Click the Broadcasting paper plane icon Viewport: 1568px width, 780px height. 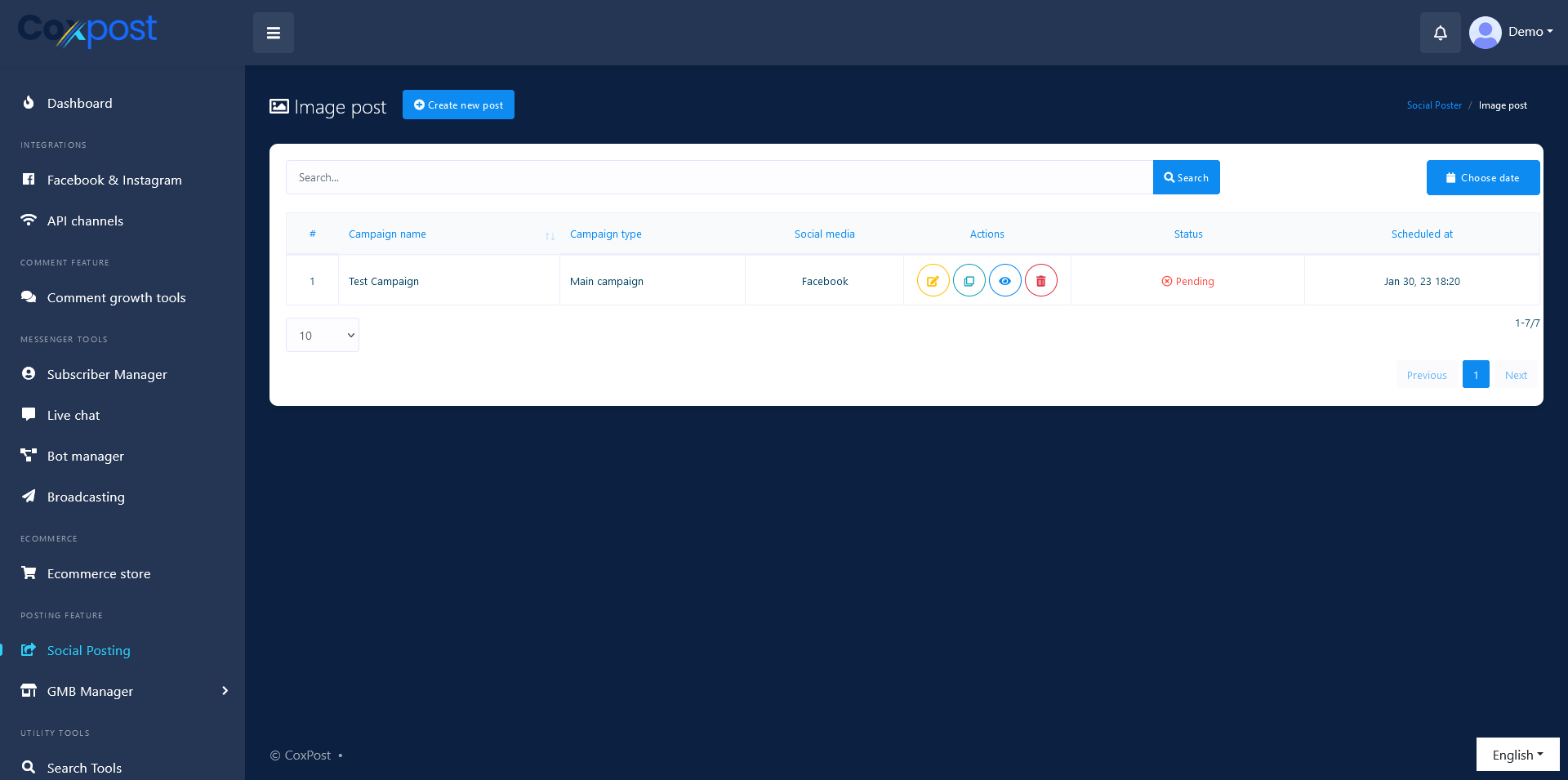point(29,496)
